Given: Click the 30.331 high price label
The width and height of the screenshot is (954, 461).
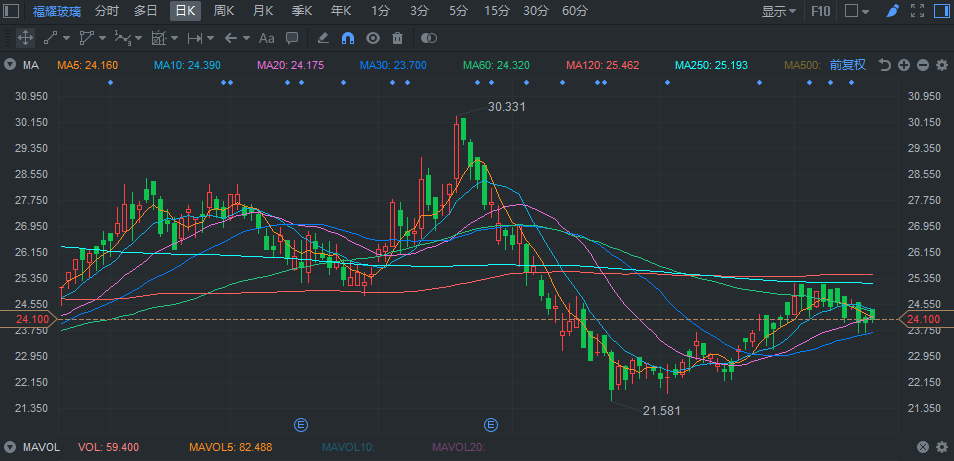Looking at the screenshot, I should point(507,107).
